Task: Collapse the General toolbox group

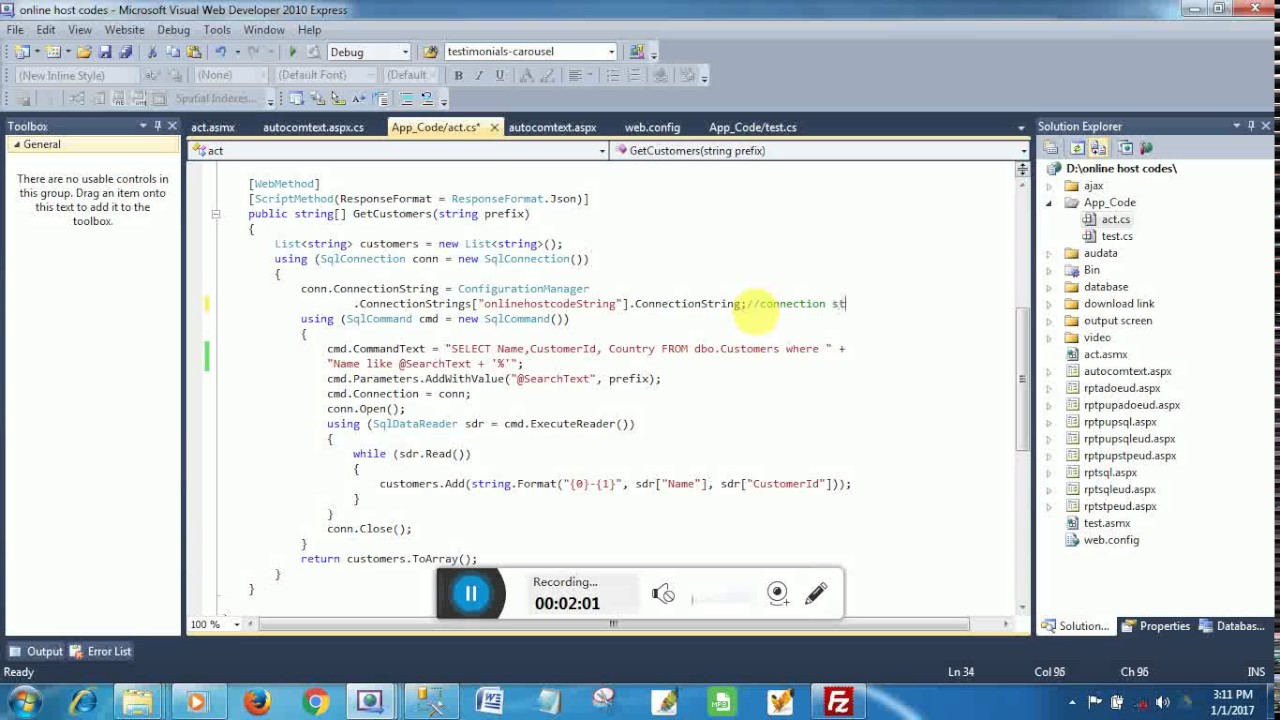Action: pos(16,144)
